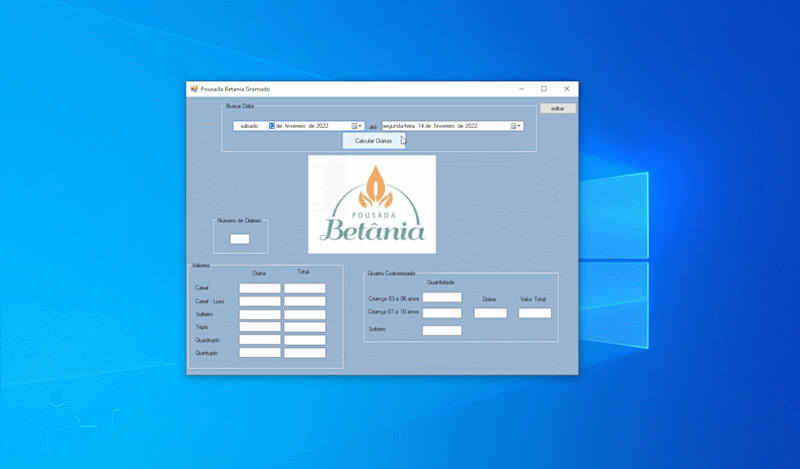Click the Quíntuplo Total field
Image resolution: width=800 pixels, height=469 pixels.
coord(305,353)
